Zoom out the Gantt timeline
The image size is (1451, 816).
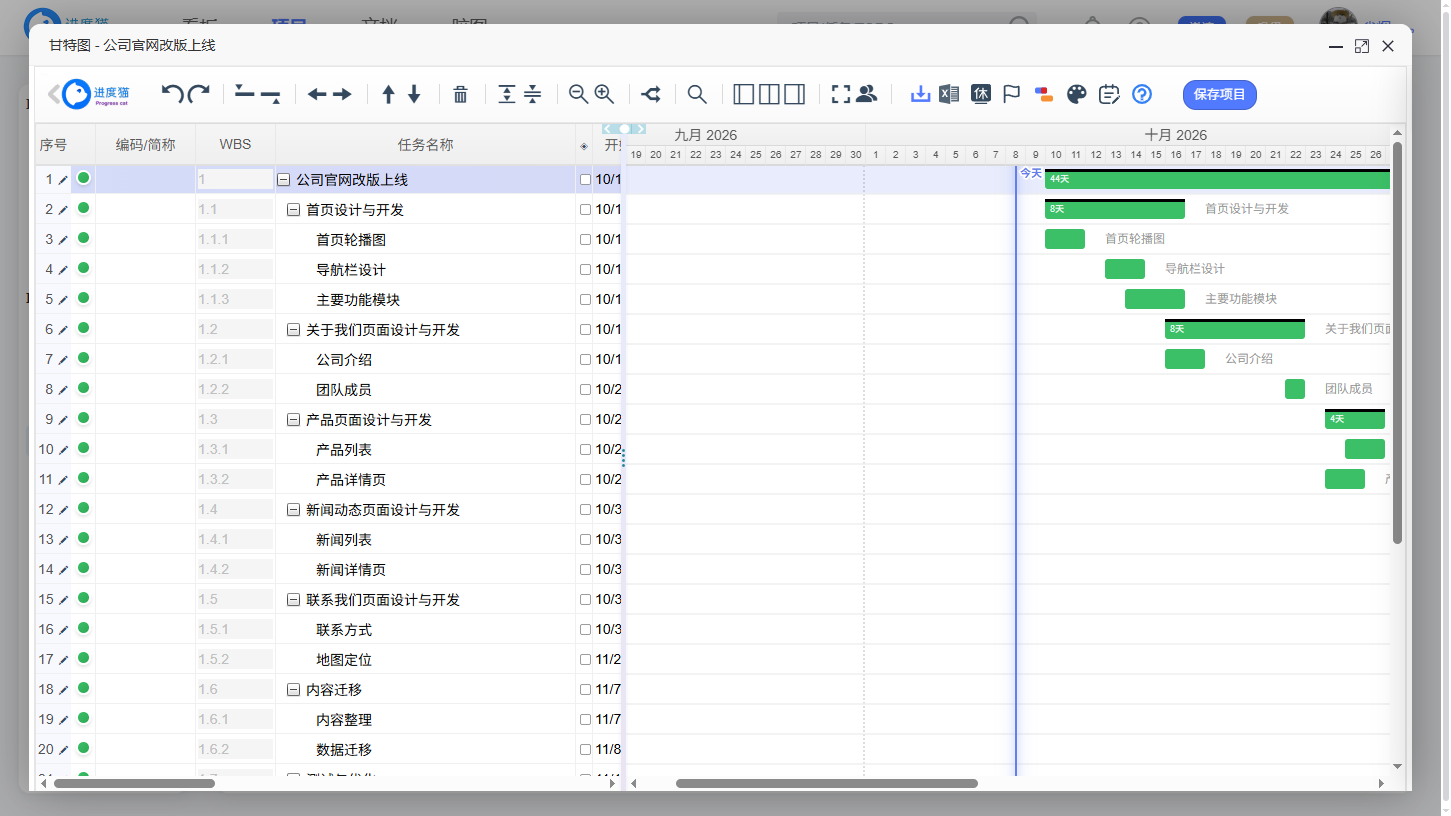click(x=578, y=94)
